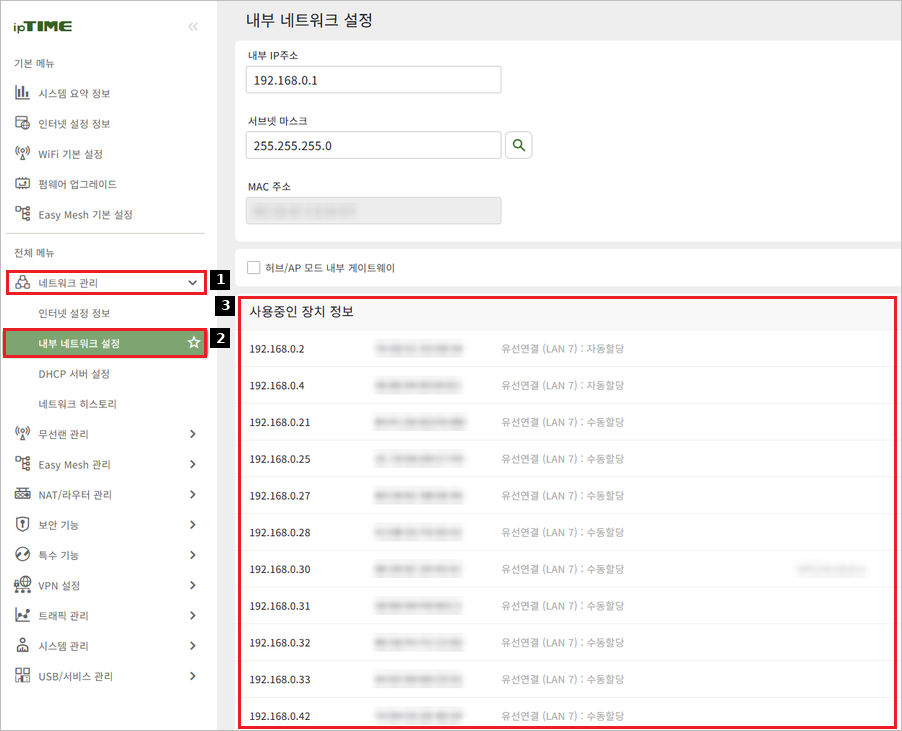
Task: Open VPN 설정 menu label
Action: (x=59, y=585)
